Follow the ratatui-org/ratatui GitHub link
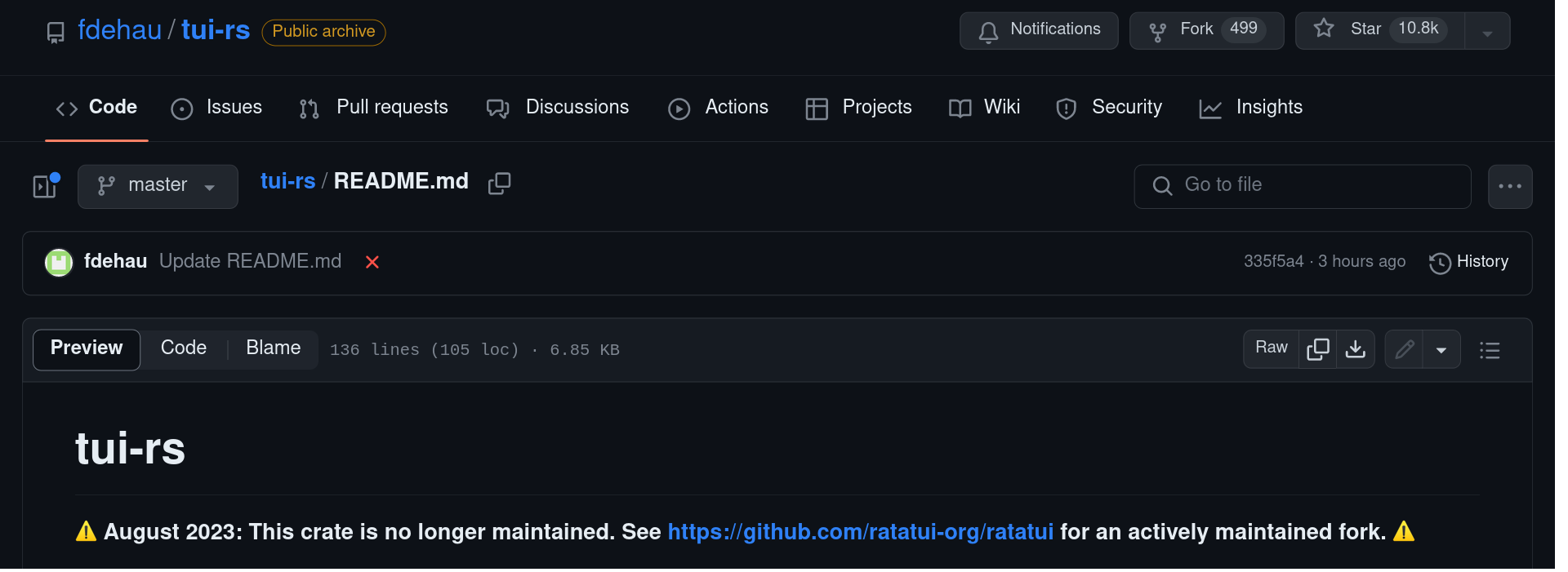This screenshot has width=1568, height=572. click(860, 532)
